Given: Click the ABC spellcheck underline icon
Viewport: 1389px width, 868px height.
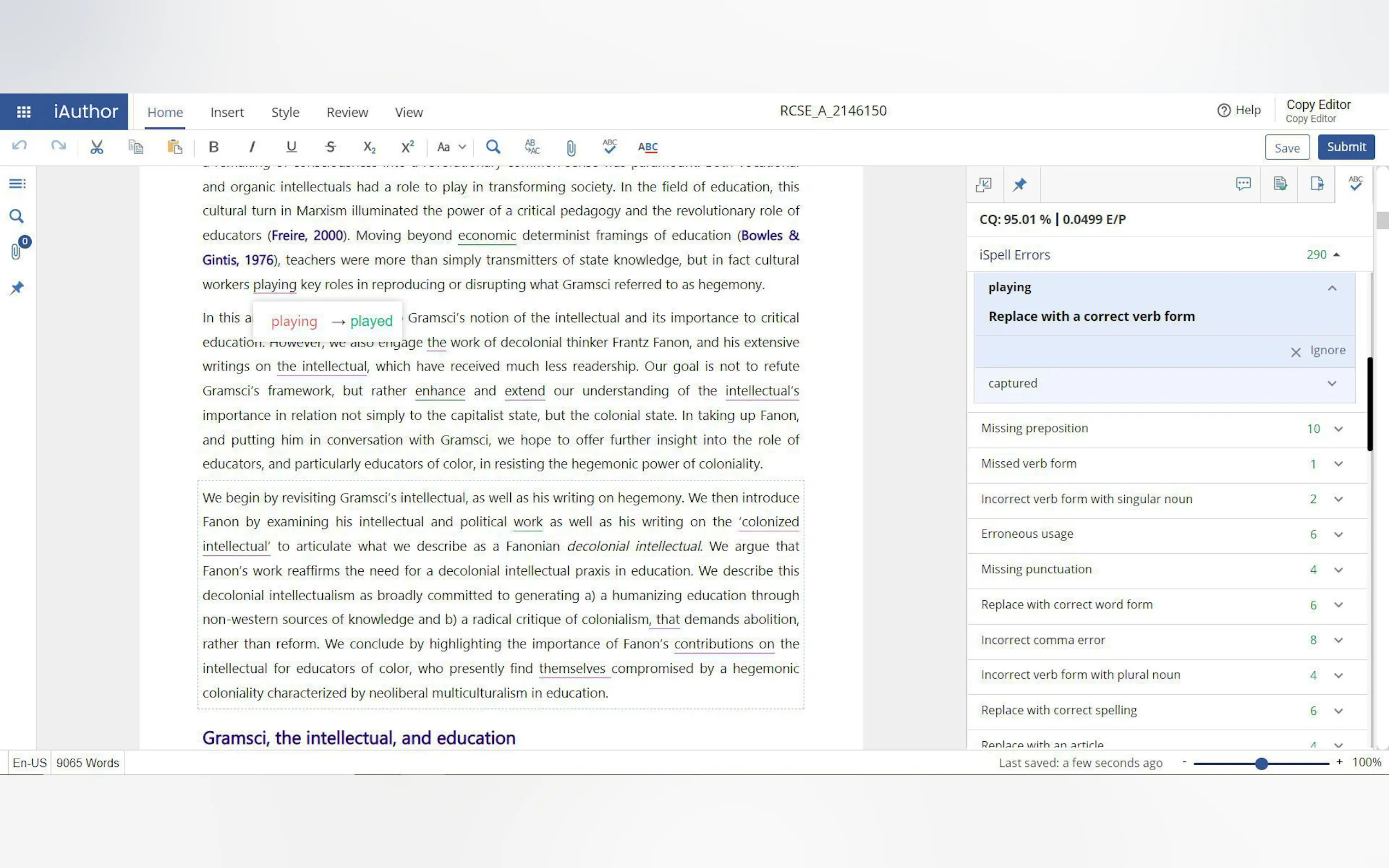Looking at the screenshot, I should [647, 147].
